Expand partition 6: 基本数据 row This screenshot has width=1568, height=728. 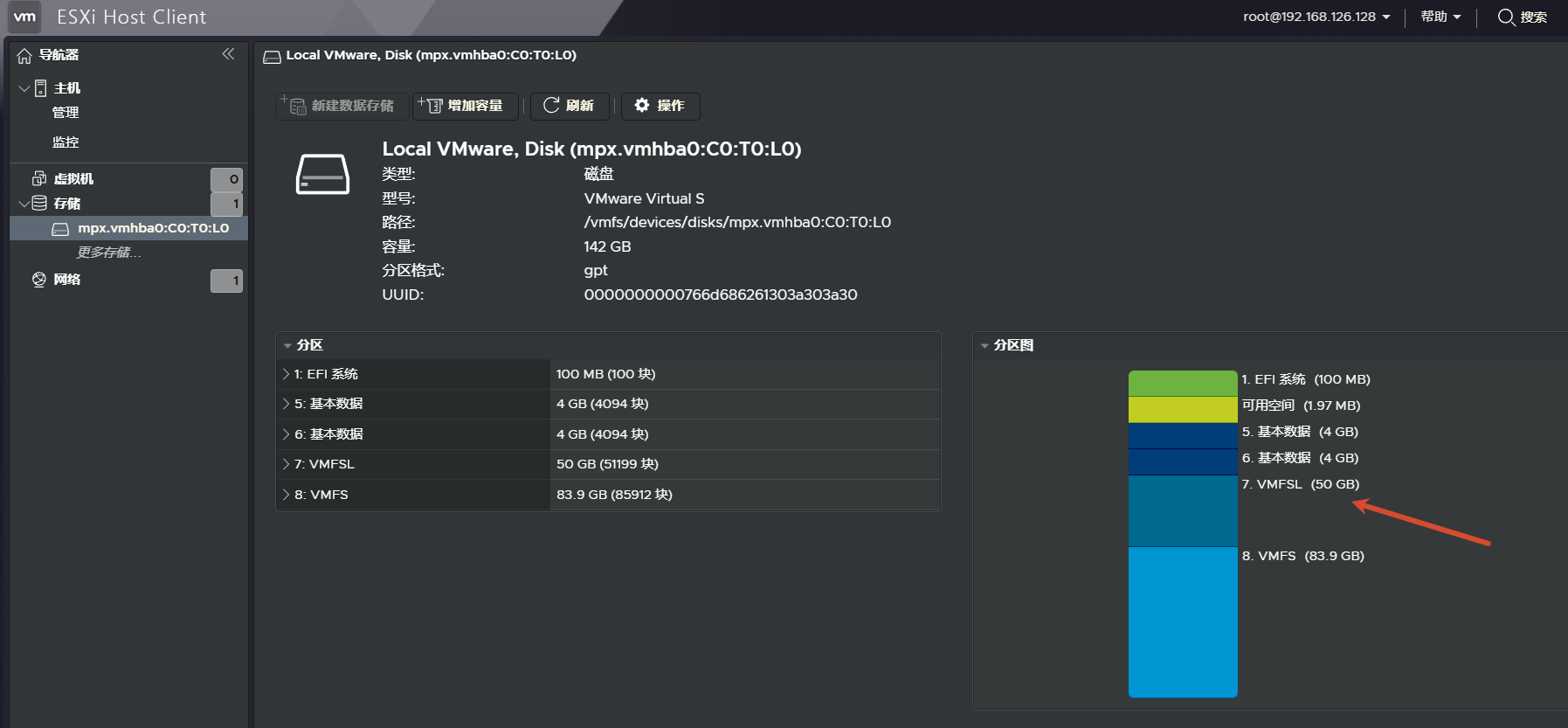(x=286, y=434)
